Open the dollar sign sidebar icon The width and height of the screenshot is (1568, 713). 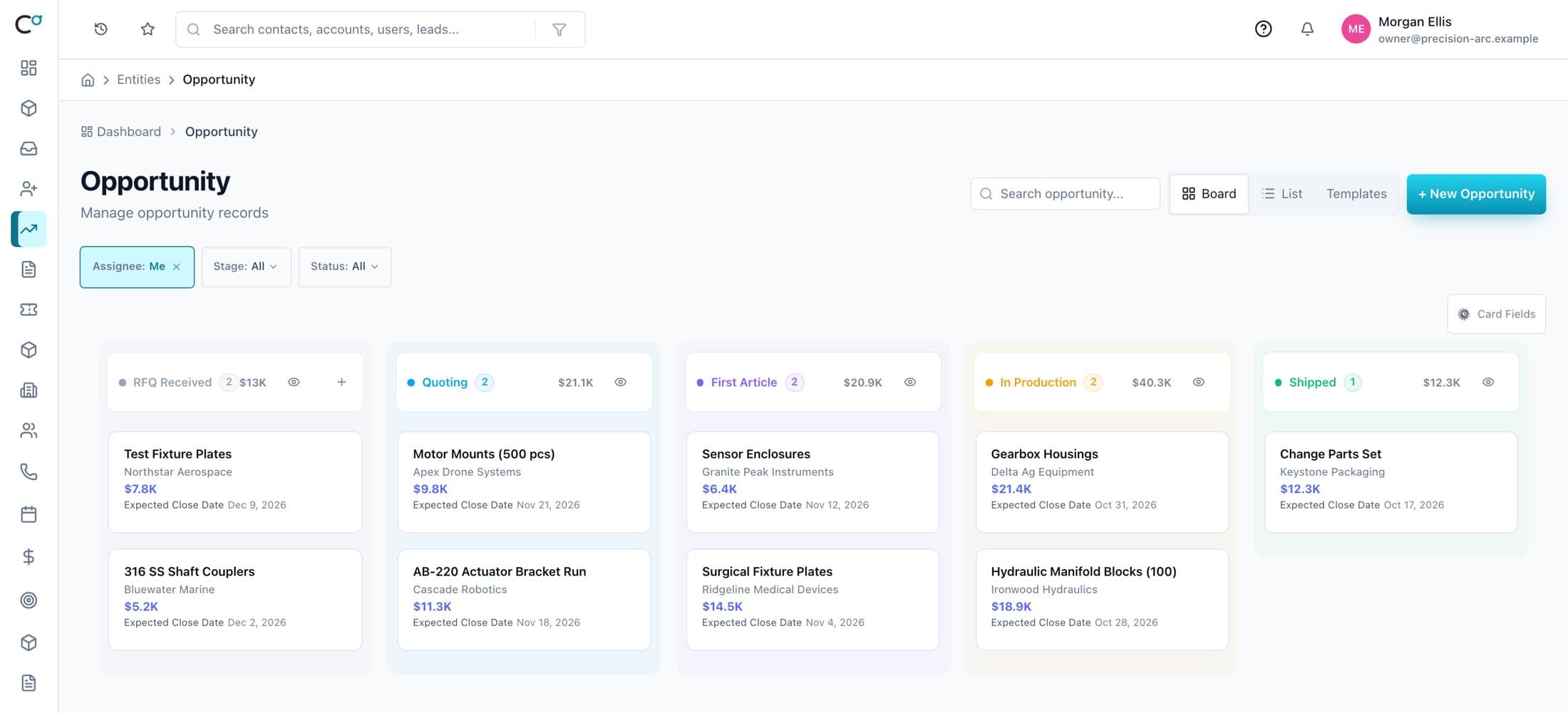[29, 556]
